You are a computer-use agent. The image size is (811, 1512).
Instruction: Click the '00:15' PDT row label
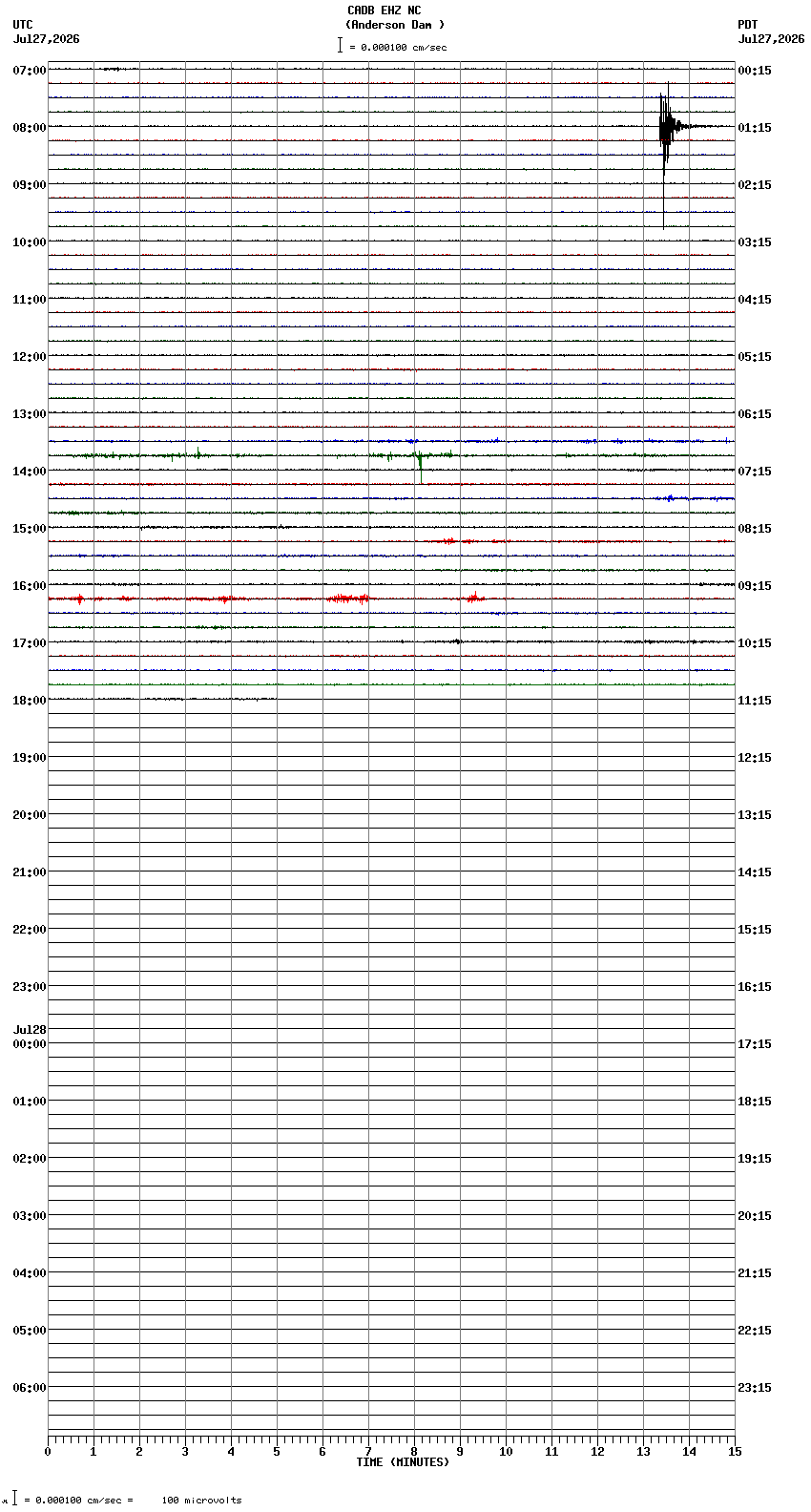coord(755,71)
